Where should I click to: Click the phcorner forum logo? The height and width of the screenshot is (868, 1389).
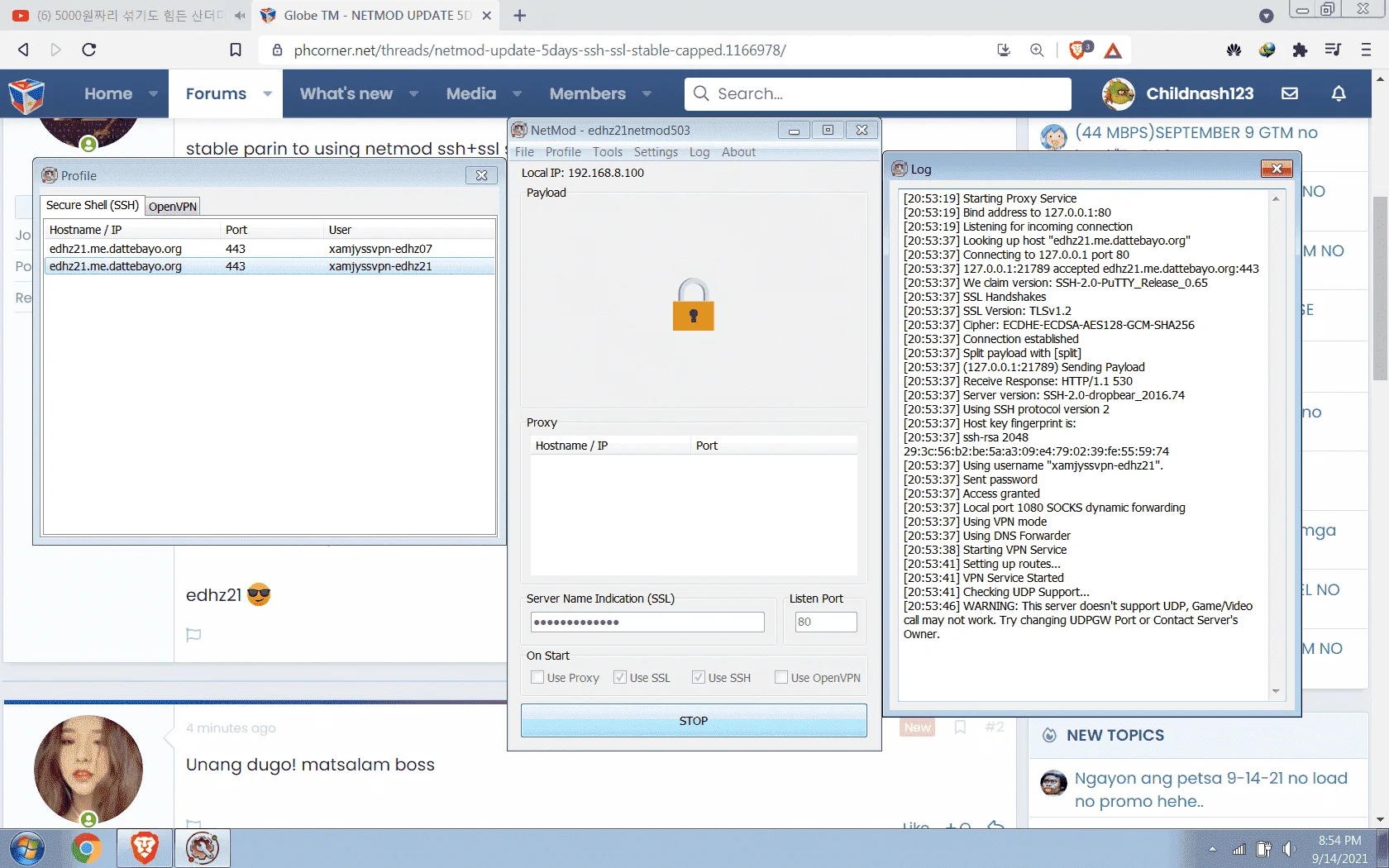point(26,95)
